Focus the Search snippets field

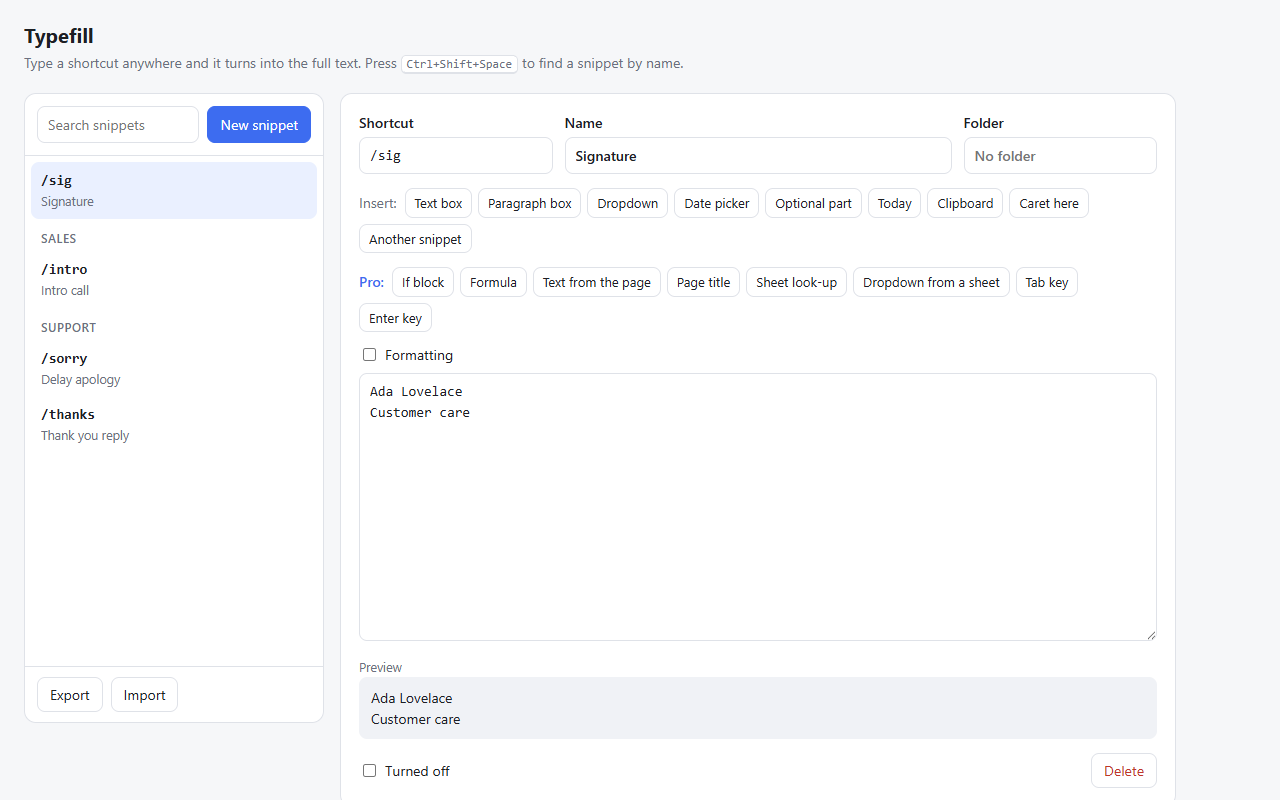click(x=118, y=125)
